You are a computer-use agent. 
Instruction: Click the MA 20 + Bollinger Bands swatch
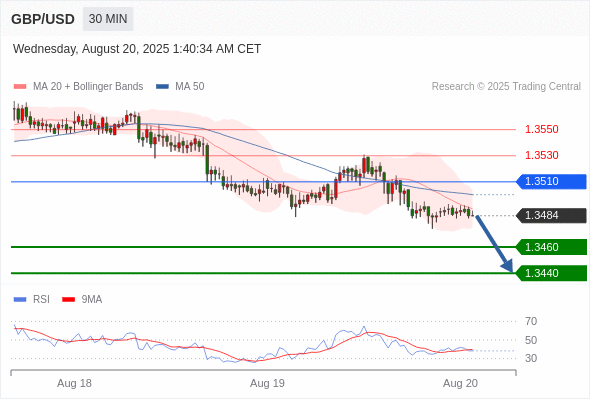[20, 87]
